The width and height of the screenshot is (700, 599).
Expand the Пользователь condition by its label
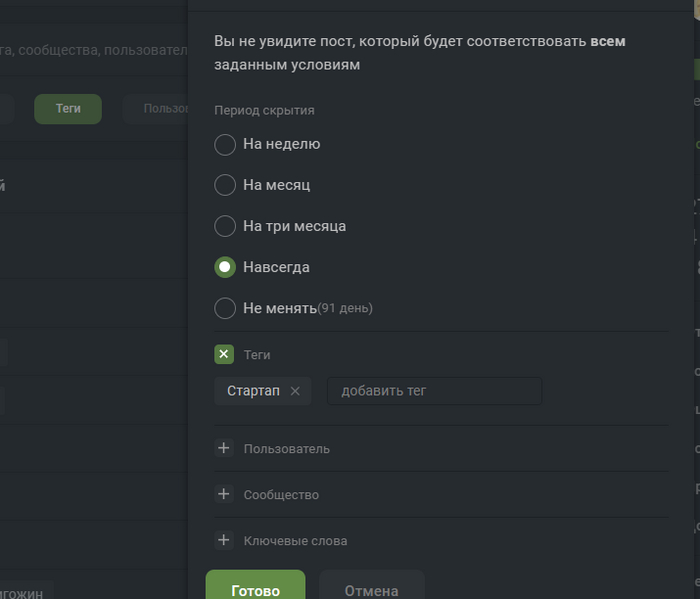point(287,449)
